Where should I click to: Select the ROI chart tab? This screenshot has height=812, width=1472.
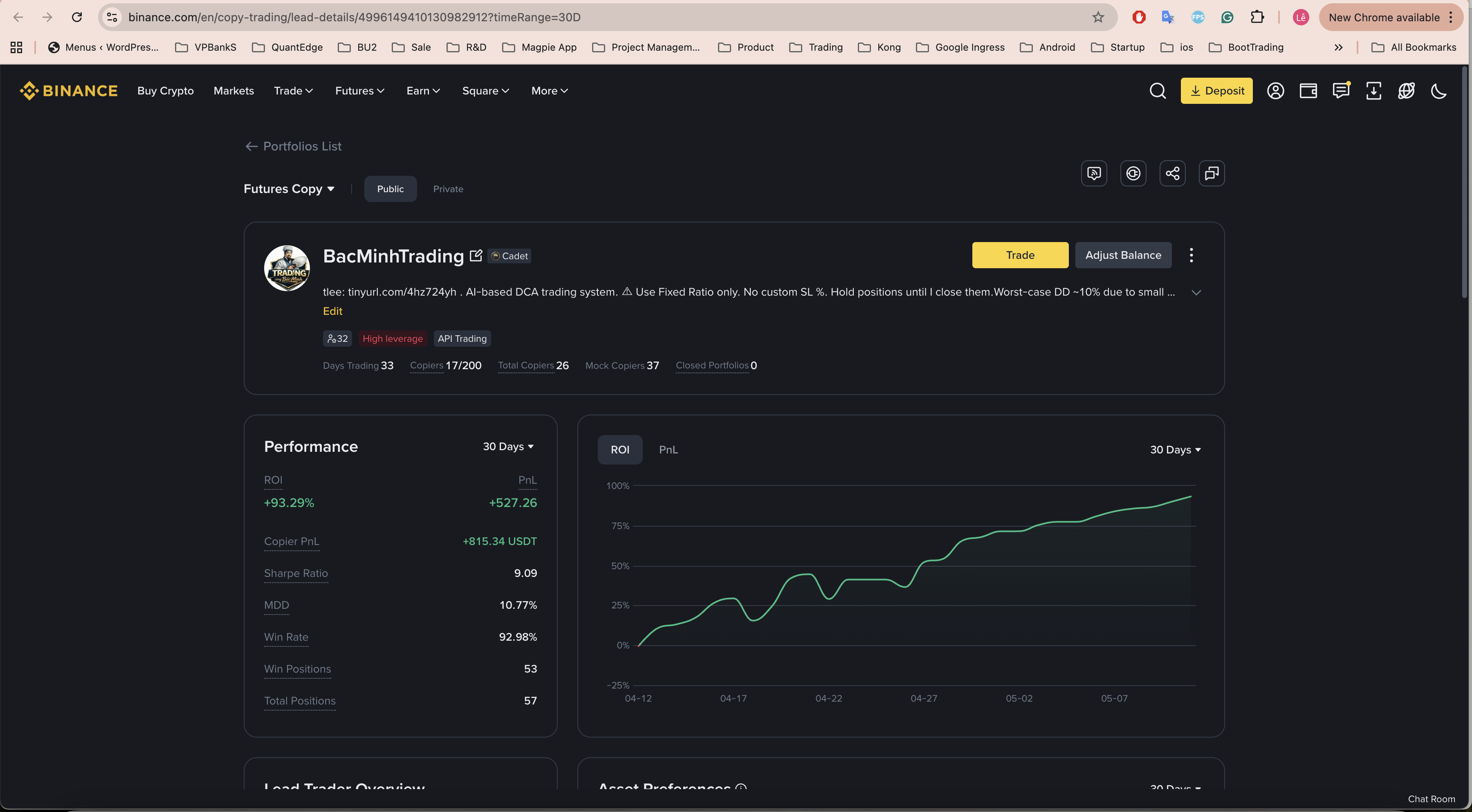point(620,450)
